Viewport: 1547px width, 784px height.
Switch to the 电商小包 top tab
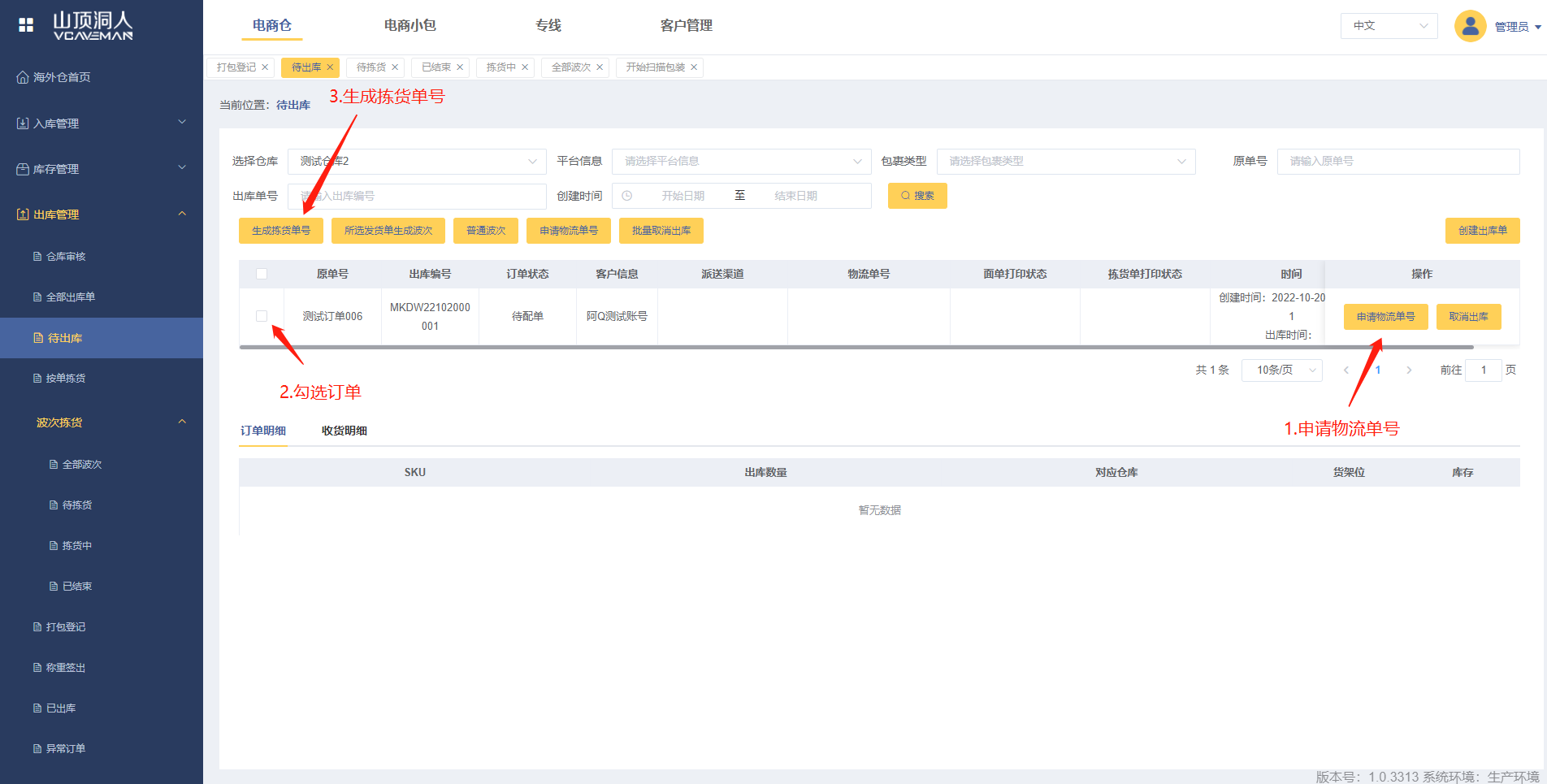click(x=409, y=26)
